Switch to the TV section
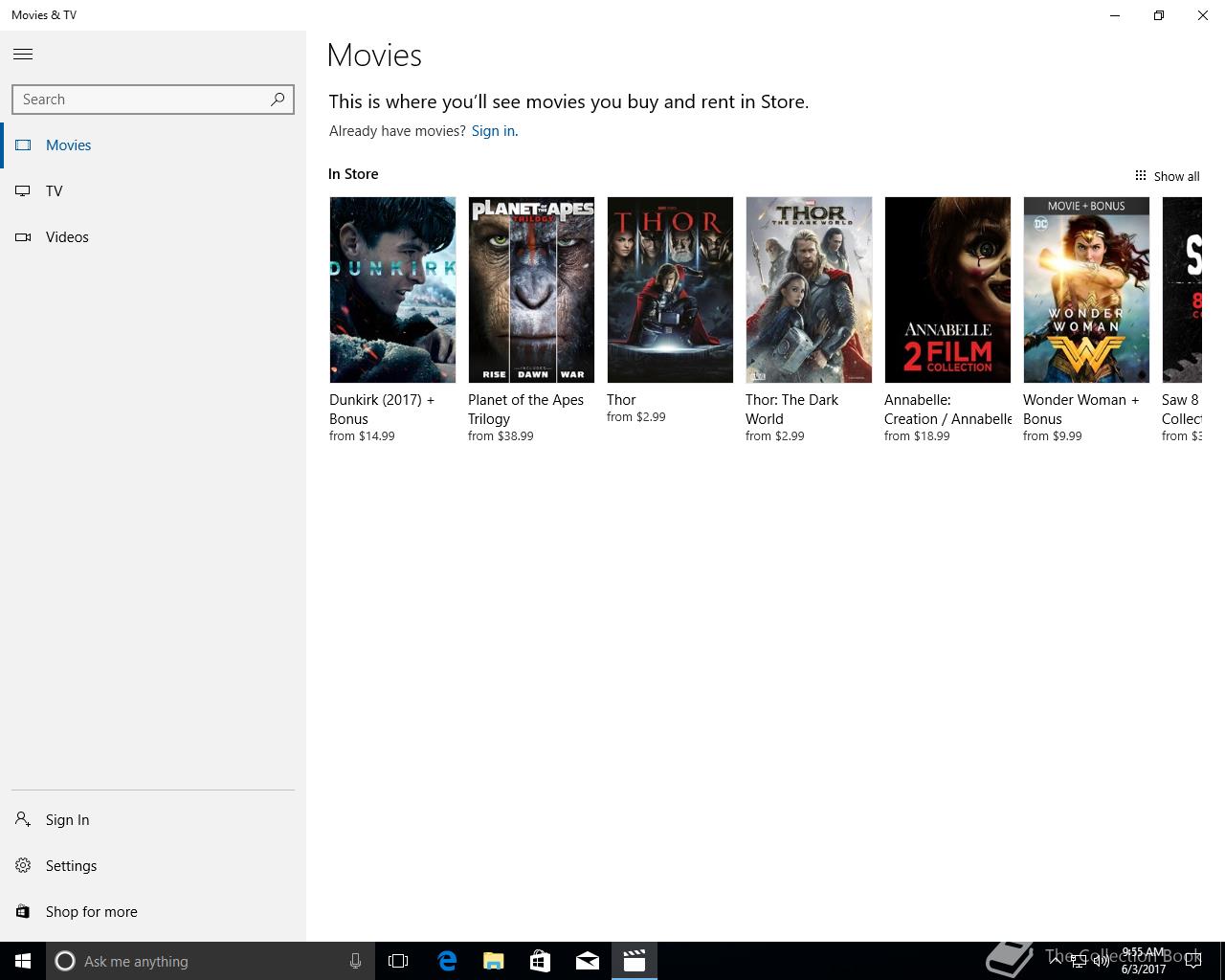Image resolution: width=1225 pixels, height=980 pixels. [153, 191]
